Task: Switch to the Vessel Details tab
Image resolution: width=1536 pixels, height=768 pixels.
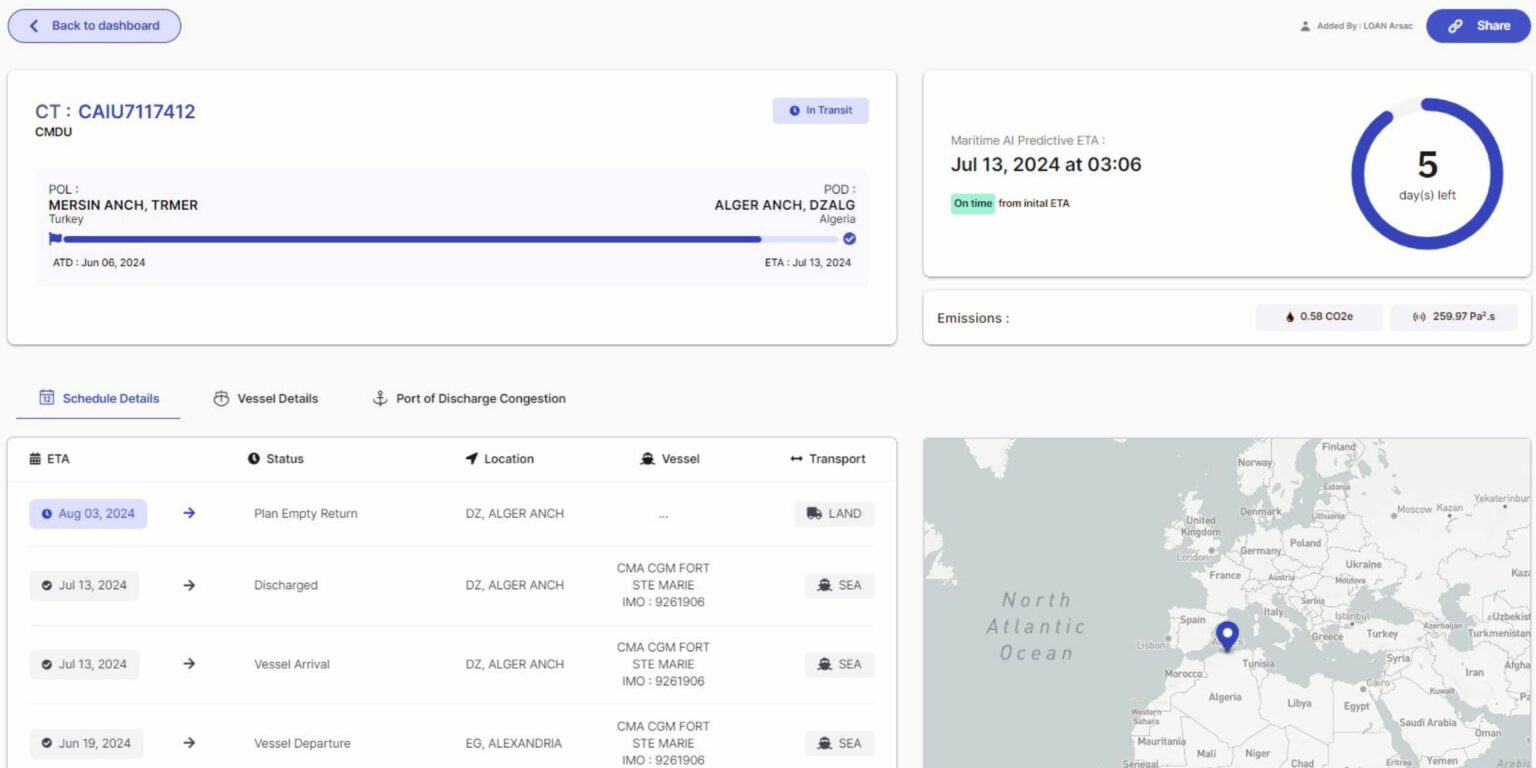Action: (266, 397)
